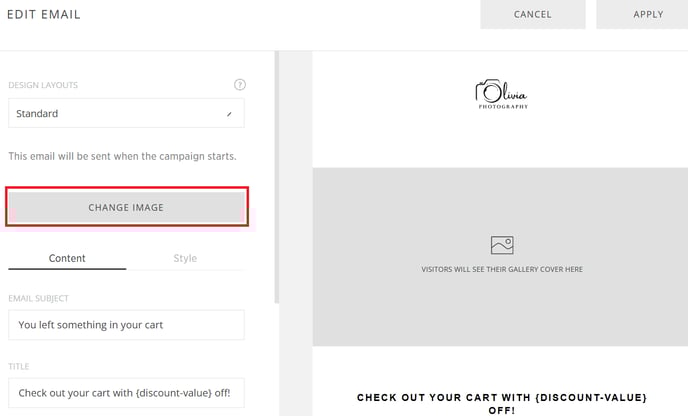The image size is (688, 416).
Task: Expand the Standard layout dropdown arrow
Action: coord(229,114)
